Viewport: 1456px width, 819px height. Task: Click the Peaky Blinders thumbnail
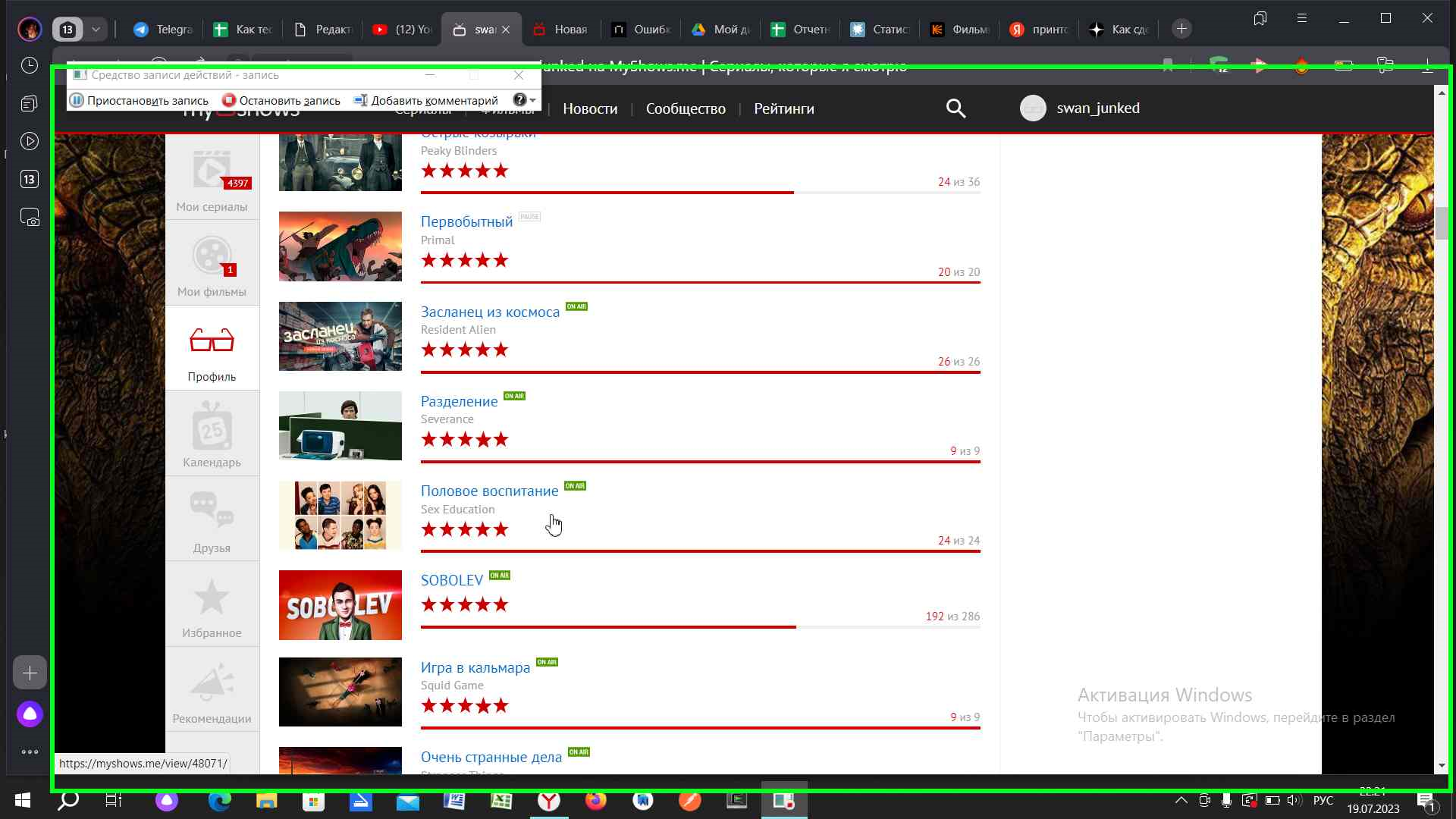[340, 162]
